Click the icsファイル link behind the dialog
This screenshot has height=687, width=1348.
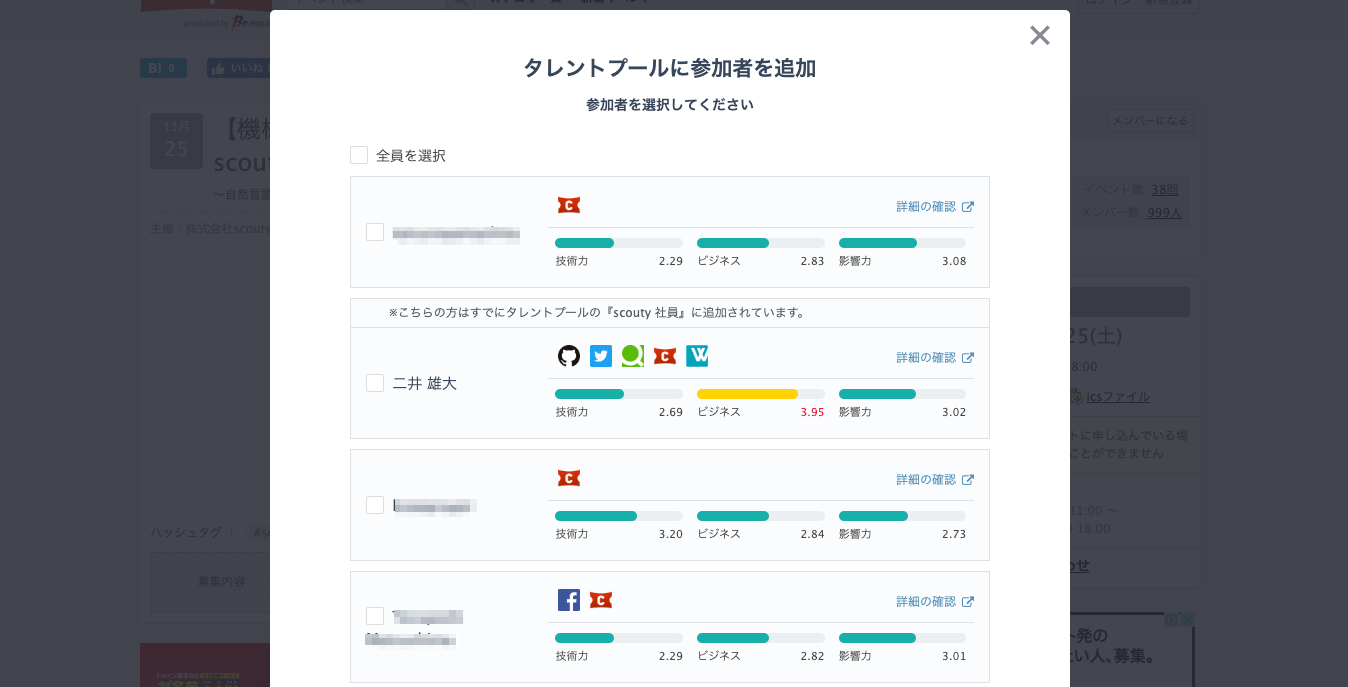(x=1118, y=397)
